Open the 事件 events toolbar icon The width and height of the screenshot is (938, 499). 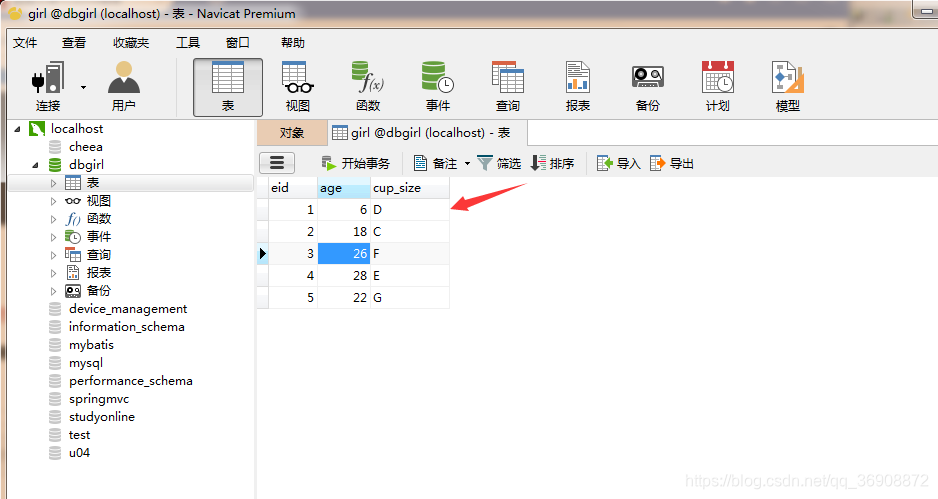(x=438, y=87)
